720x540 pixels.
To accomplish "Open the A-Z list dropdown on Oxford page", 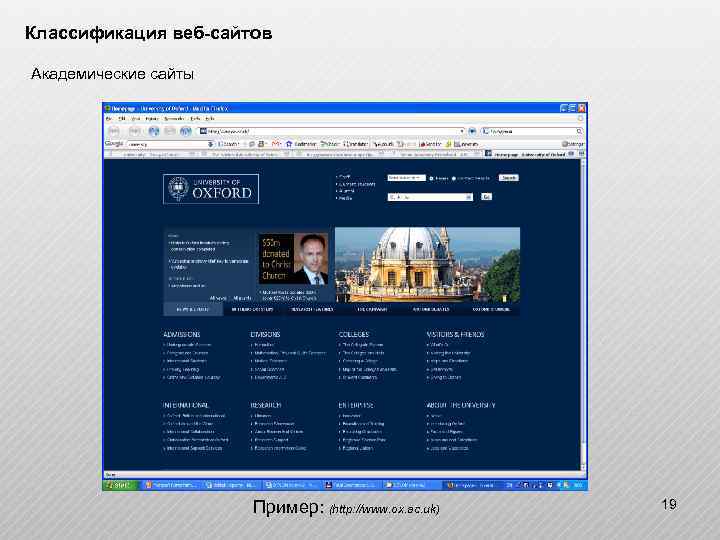I will pos(430,197).
